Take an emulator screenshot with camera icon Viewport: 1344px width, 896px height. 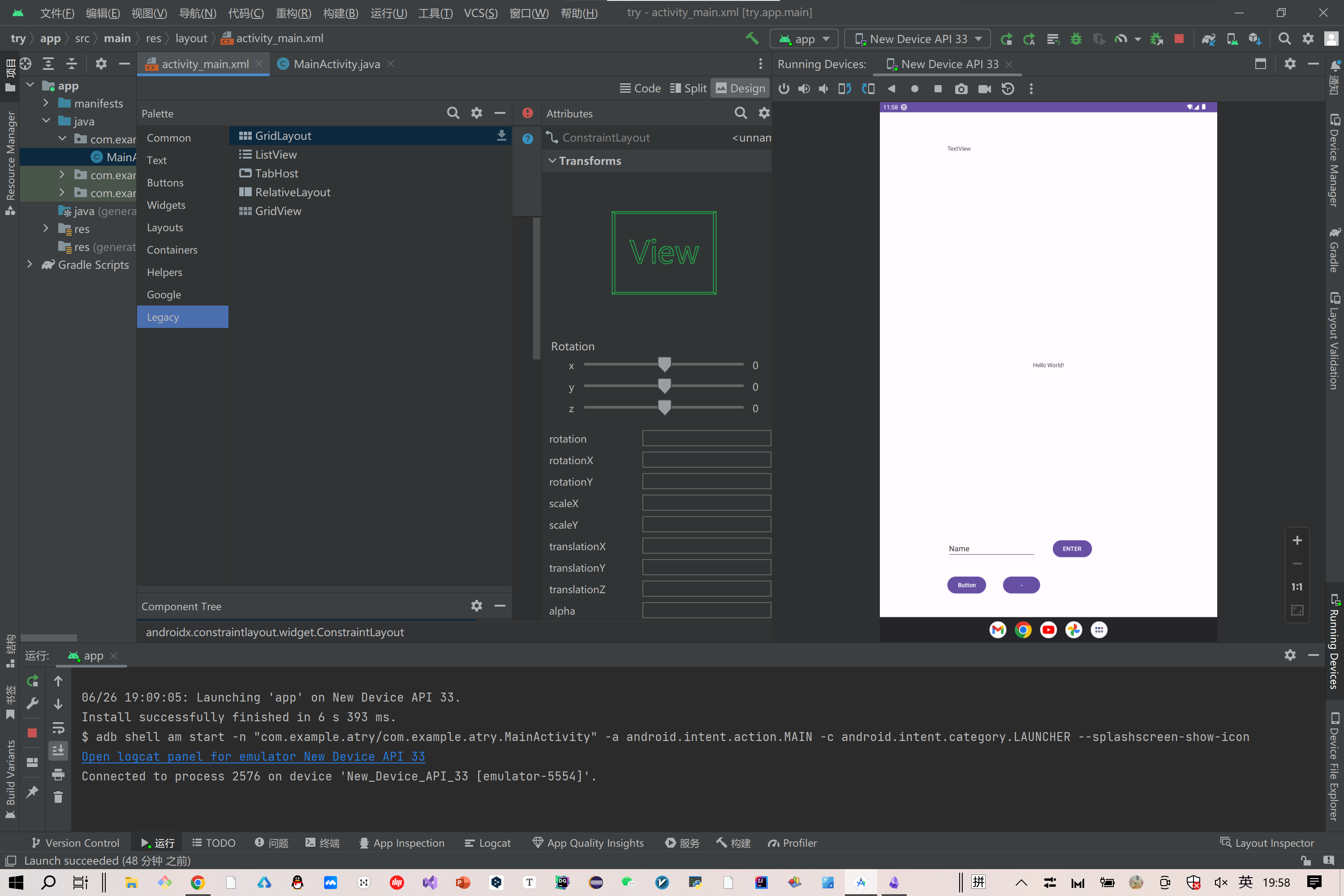[961, 89]
